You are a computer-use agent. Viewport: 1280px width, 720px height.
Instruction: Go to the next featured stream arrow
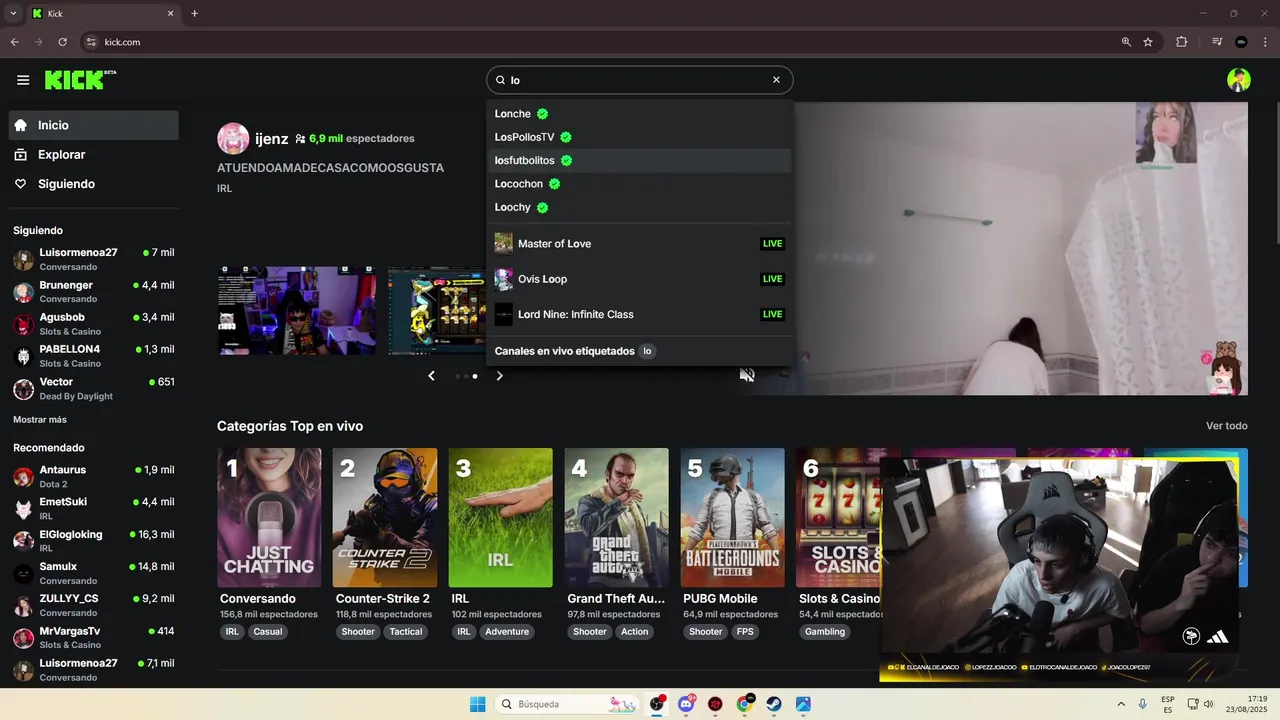500,376
